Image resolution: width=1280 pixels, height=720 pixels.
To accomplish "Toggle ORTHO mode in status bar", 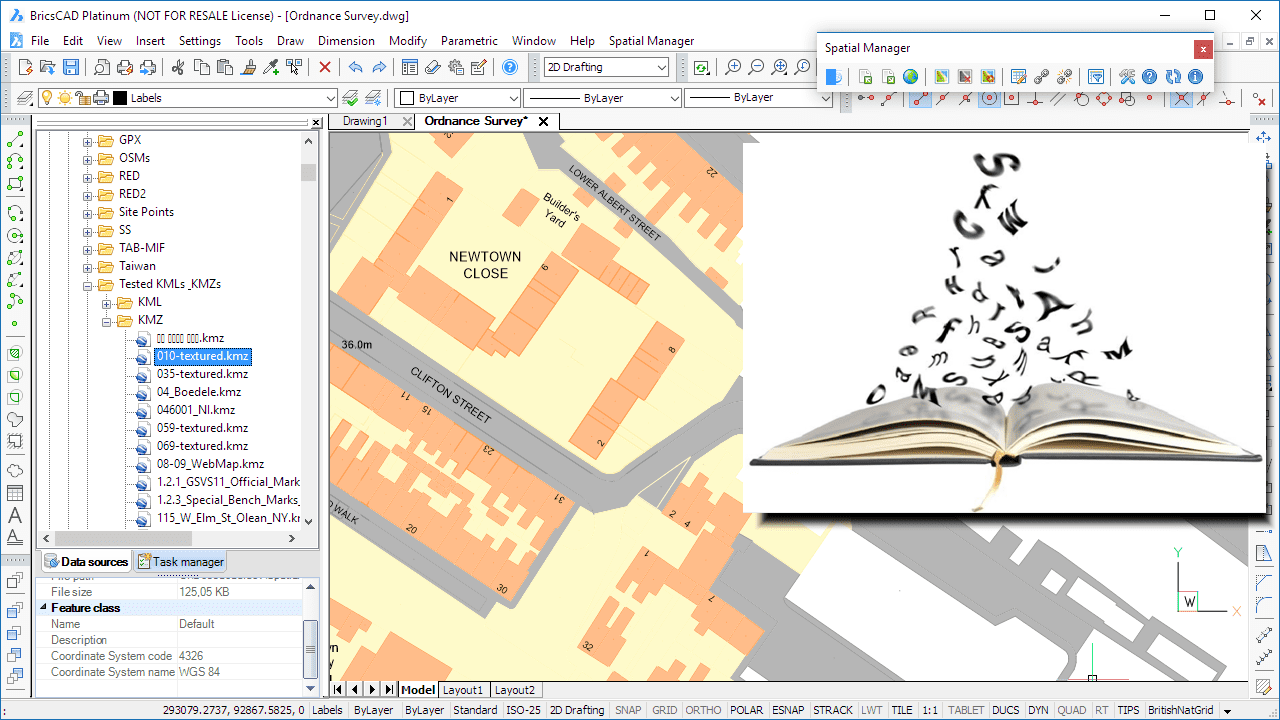I will pos(703,710).
